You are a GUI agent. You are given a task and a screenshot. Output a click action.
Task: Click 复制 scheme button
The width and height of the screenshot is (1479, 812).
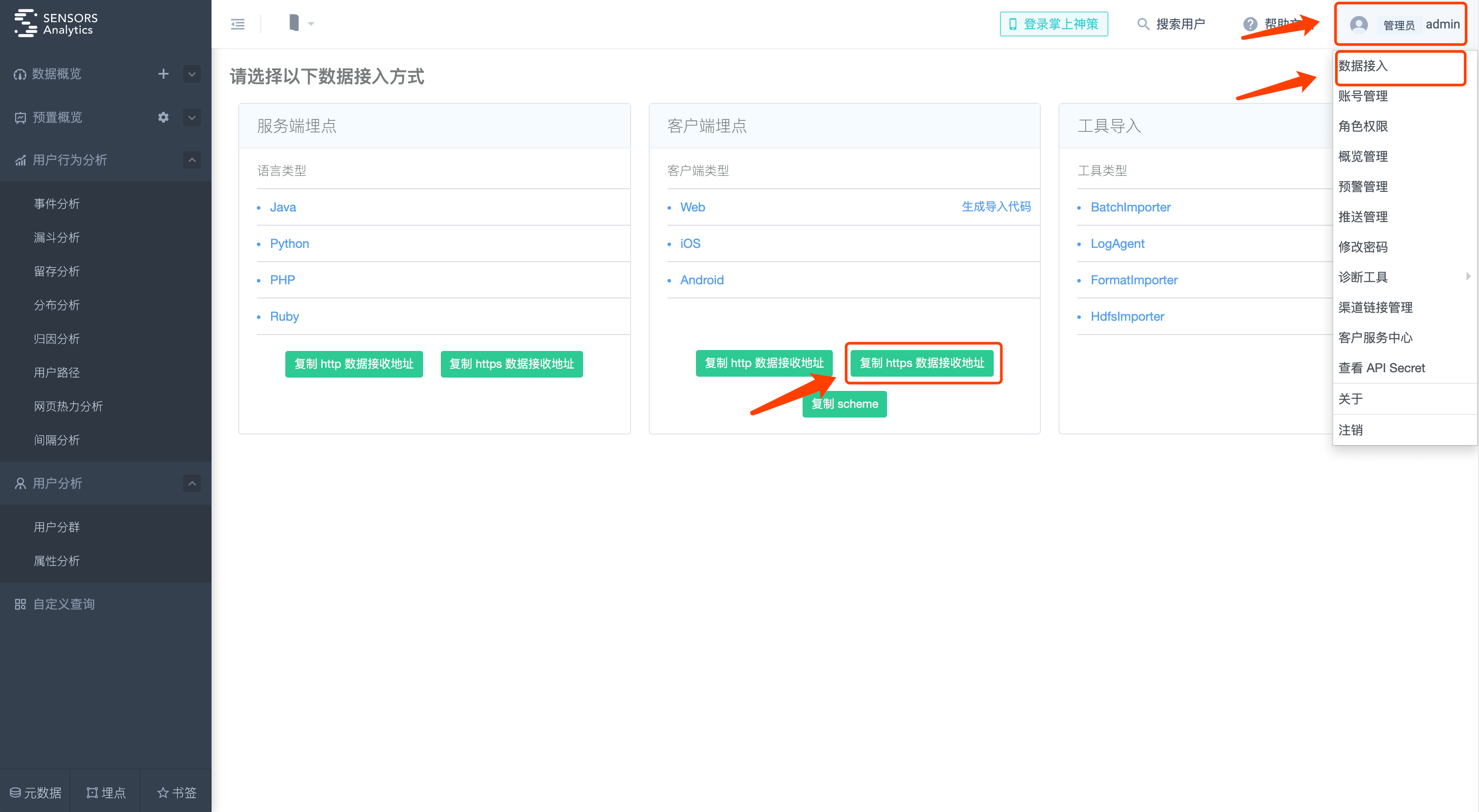[x=844, y=404]
